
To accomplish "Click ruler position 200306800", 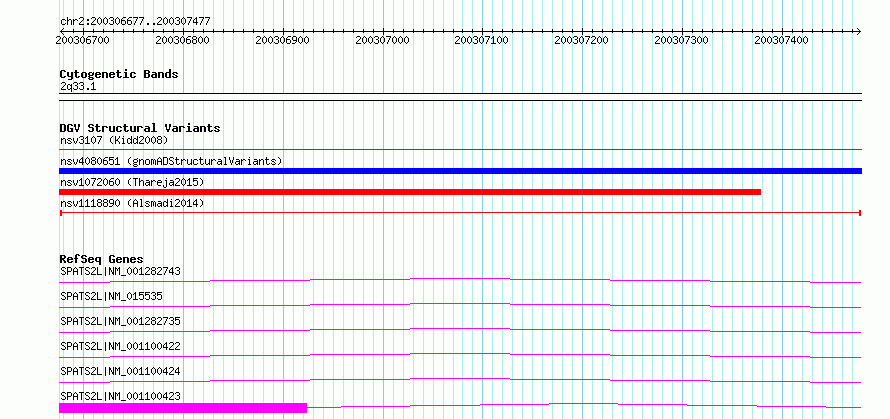I will click(182, 40).
